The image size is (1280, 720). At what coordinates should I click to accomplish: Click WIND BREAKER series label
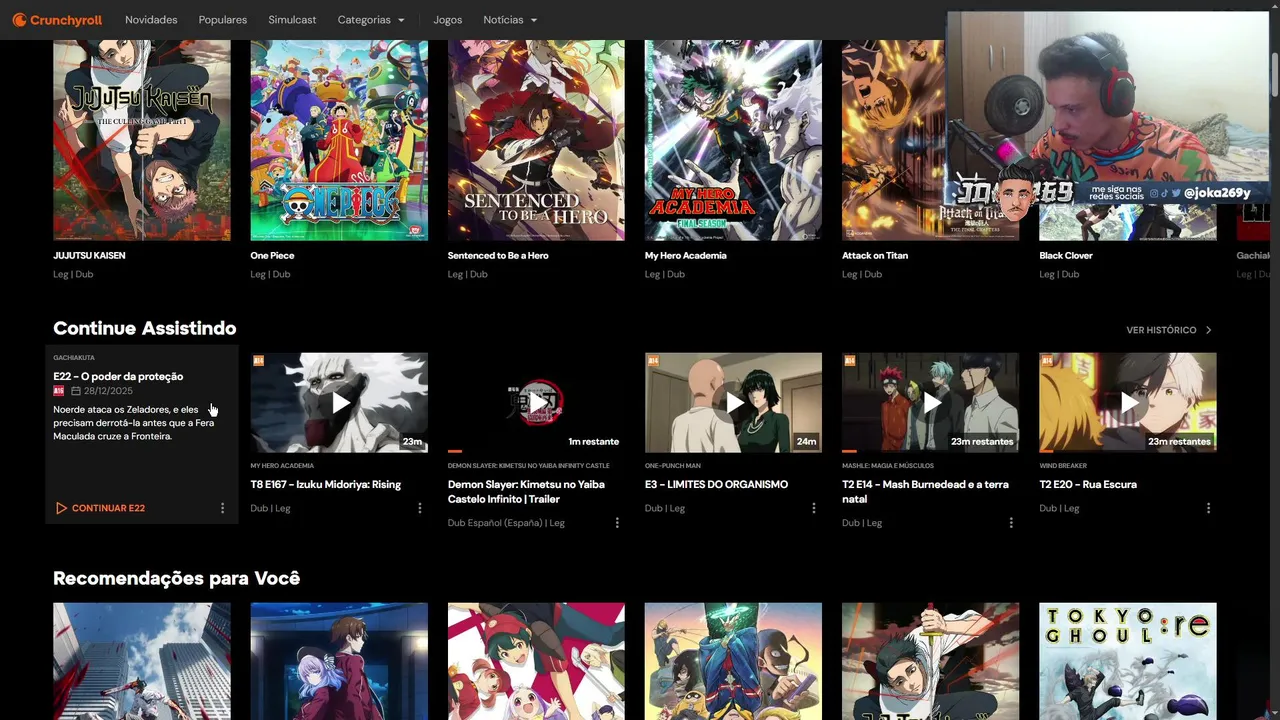pyautogui.click(x=1062, y=466)
